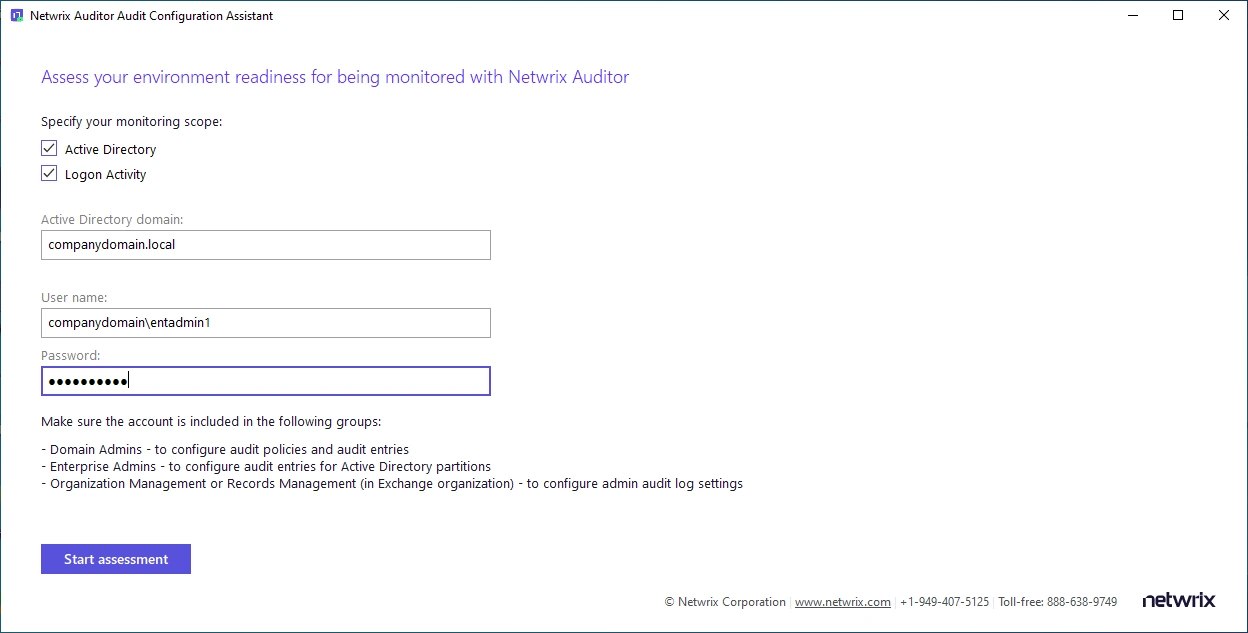Maximize the Netwrix Auditor window
Image resolution: width=1248 pixels, height=633 pixels.
tap(1177, 15)
